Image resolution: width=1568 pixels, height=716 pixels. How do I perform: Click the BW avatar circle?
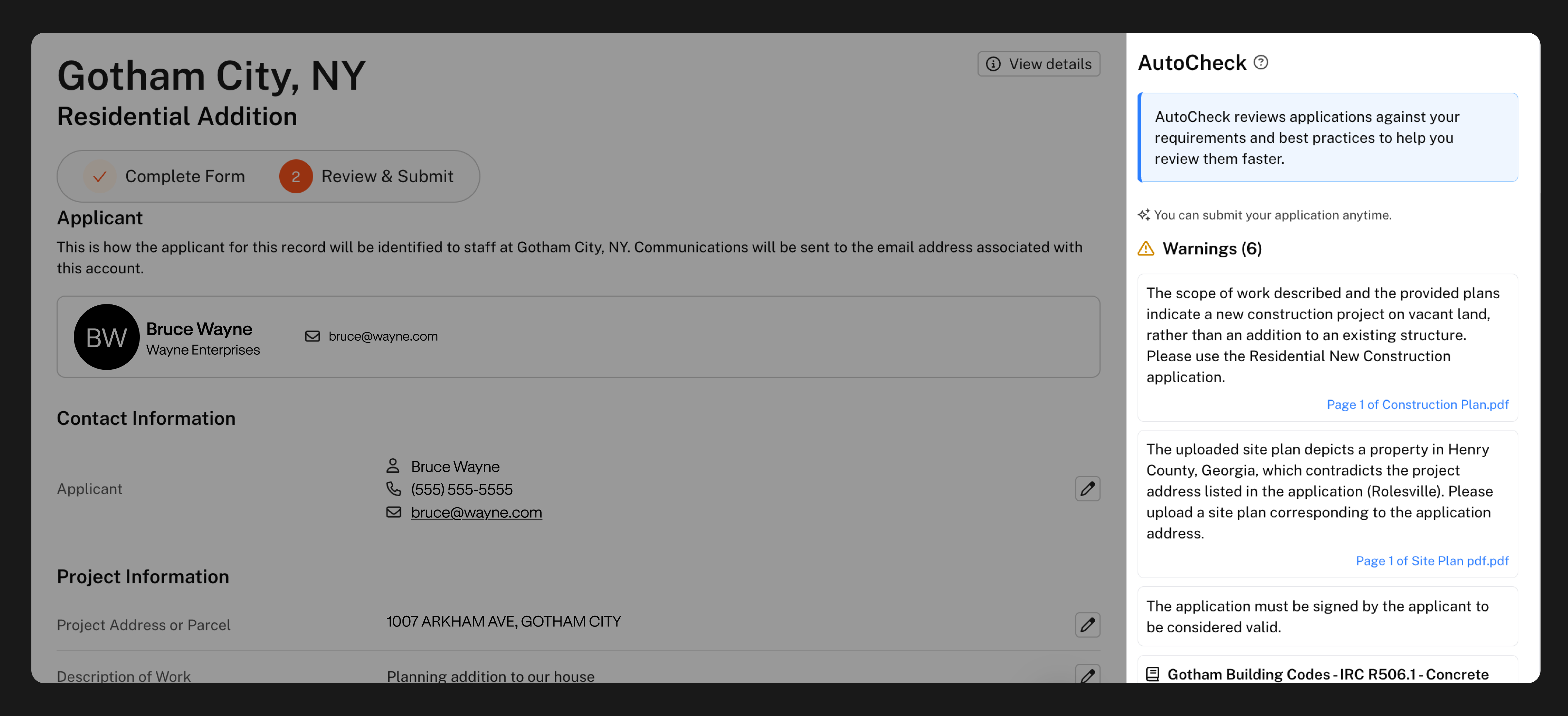pyautogui.click(x=106, y=337)
